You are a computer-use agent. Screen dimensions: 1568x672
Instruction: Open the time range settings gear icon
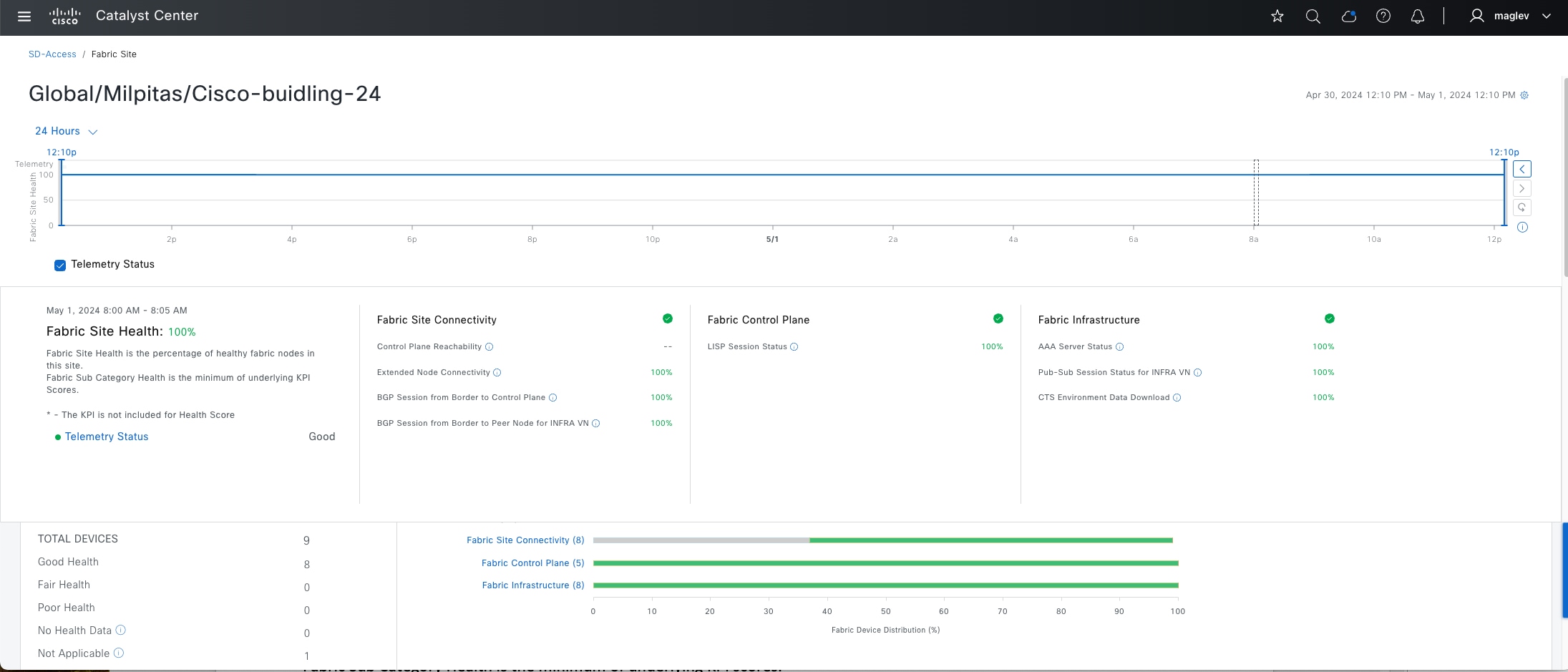1524,95
